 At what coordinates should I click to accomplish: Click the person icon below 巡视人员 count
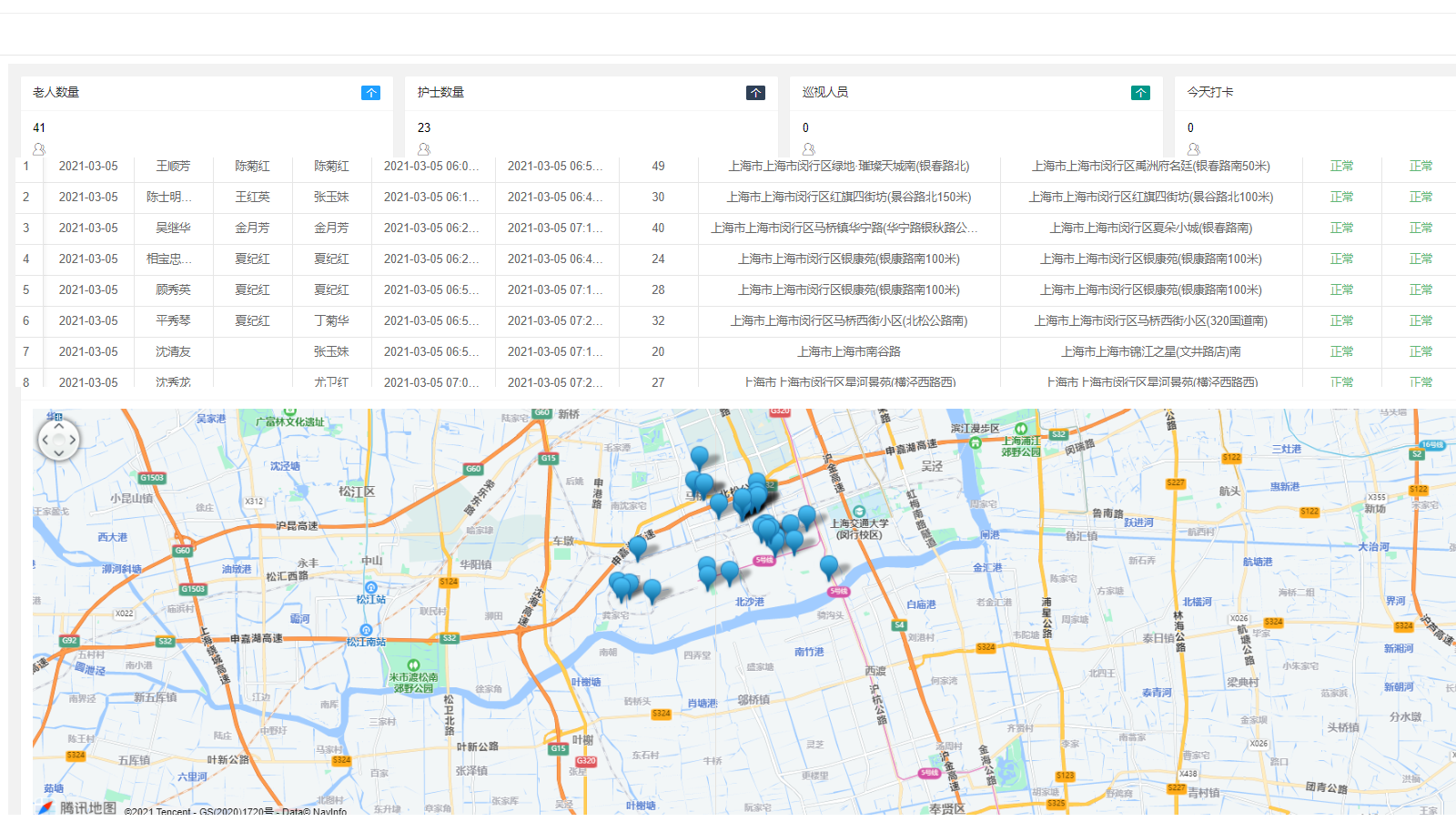click(x=809, y=149)
